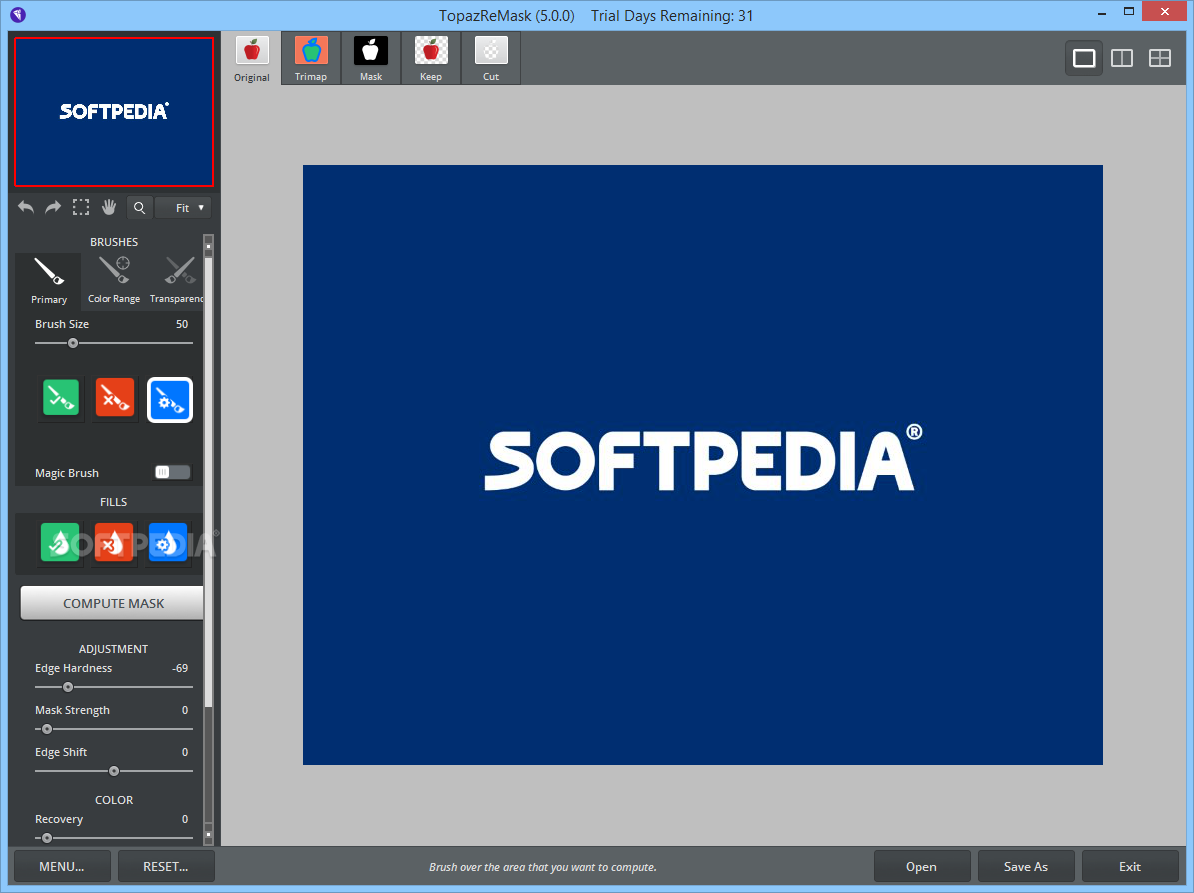Click the COMPUTE MASK button
The width and height of the screenshot is (1194, 893).
(113, 603)
